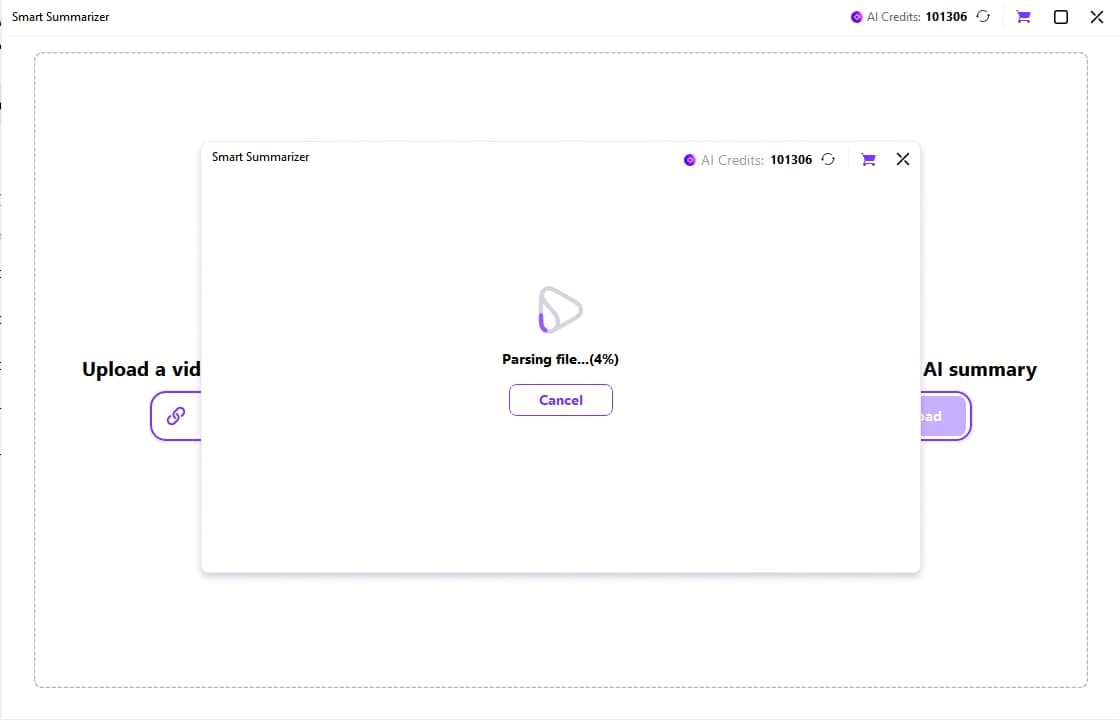This screenshot has width=1119, height=720.
Task: Click the purple AI Credits coin in dialog
Action: click(x=689, y=160)
